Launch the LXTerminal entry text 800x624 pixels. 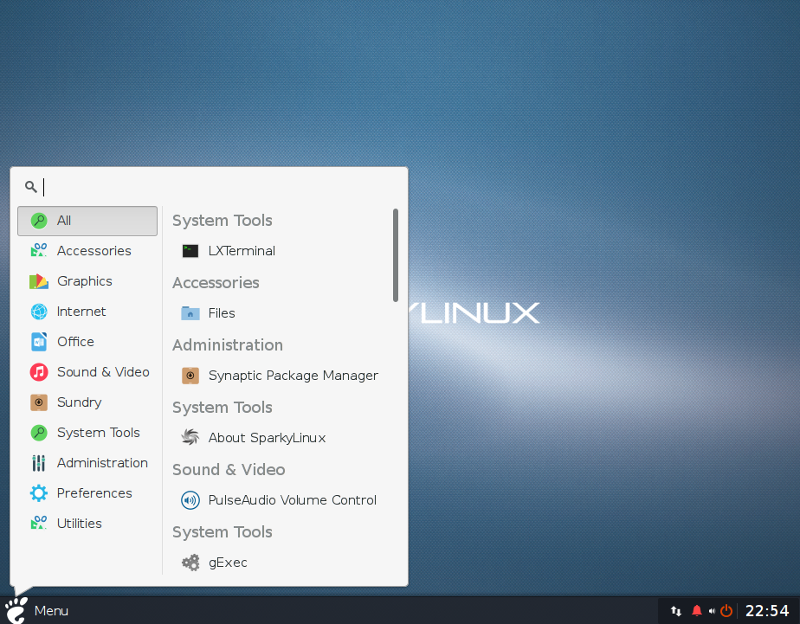click(x=242, y=251)
